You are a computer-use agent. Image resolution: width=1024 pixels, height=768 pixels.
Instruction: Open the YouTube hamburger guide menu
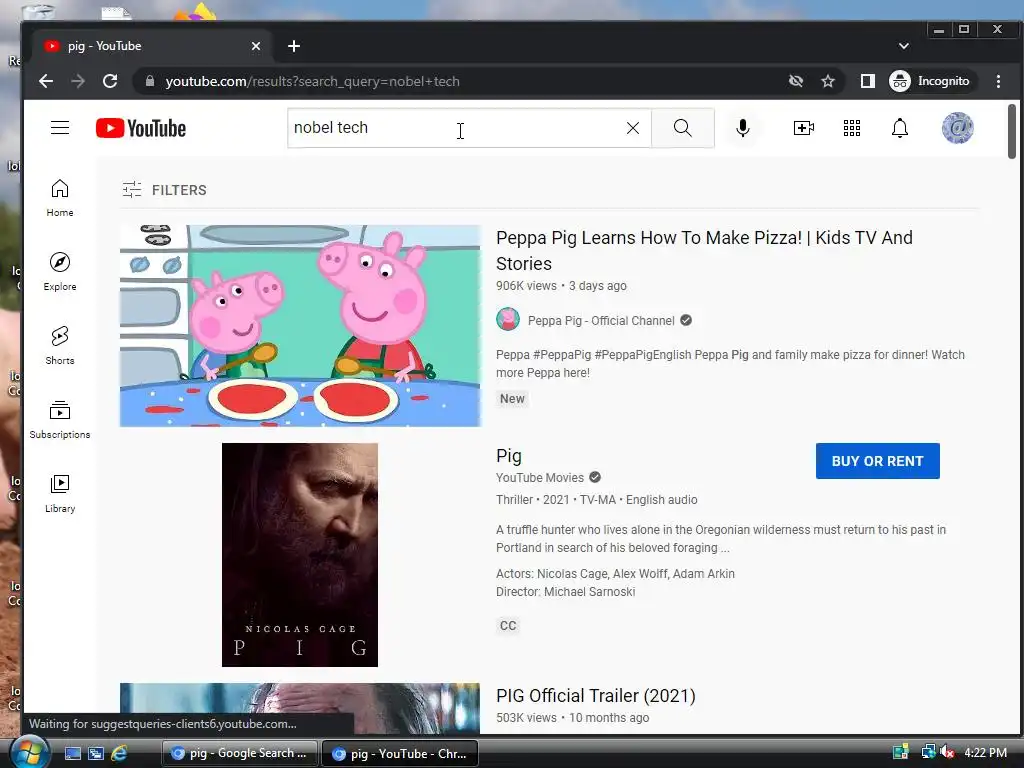pos(59,127)
